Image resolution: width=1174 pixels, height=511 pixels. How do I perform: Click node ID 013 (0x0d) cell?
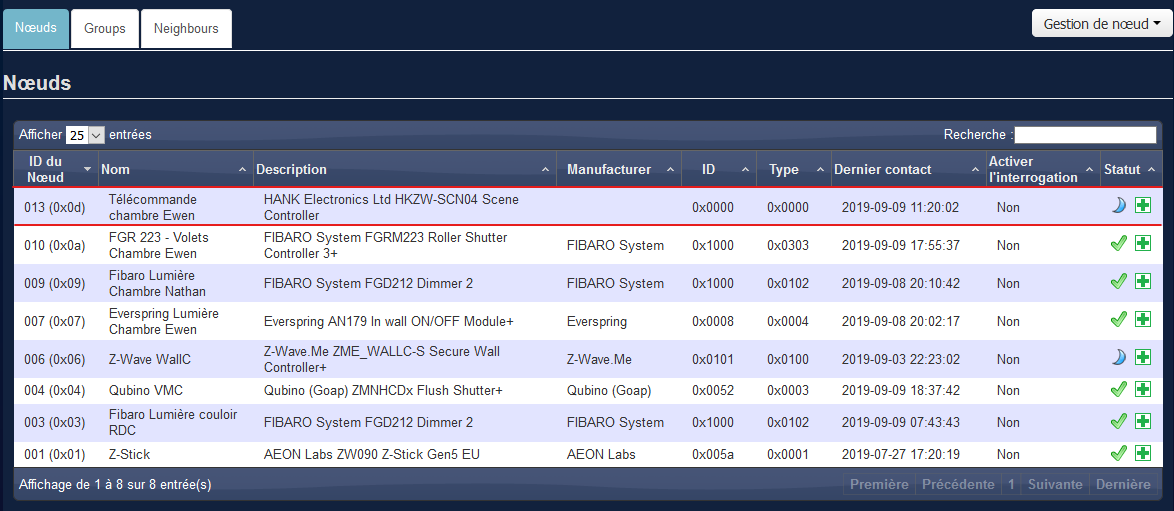[x=56, y=207]
